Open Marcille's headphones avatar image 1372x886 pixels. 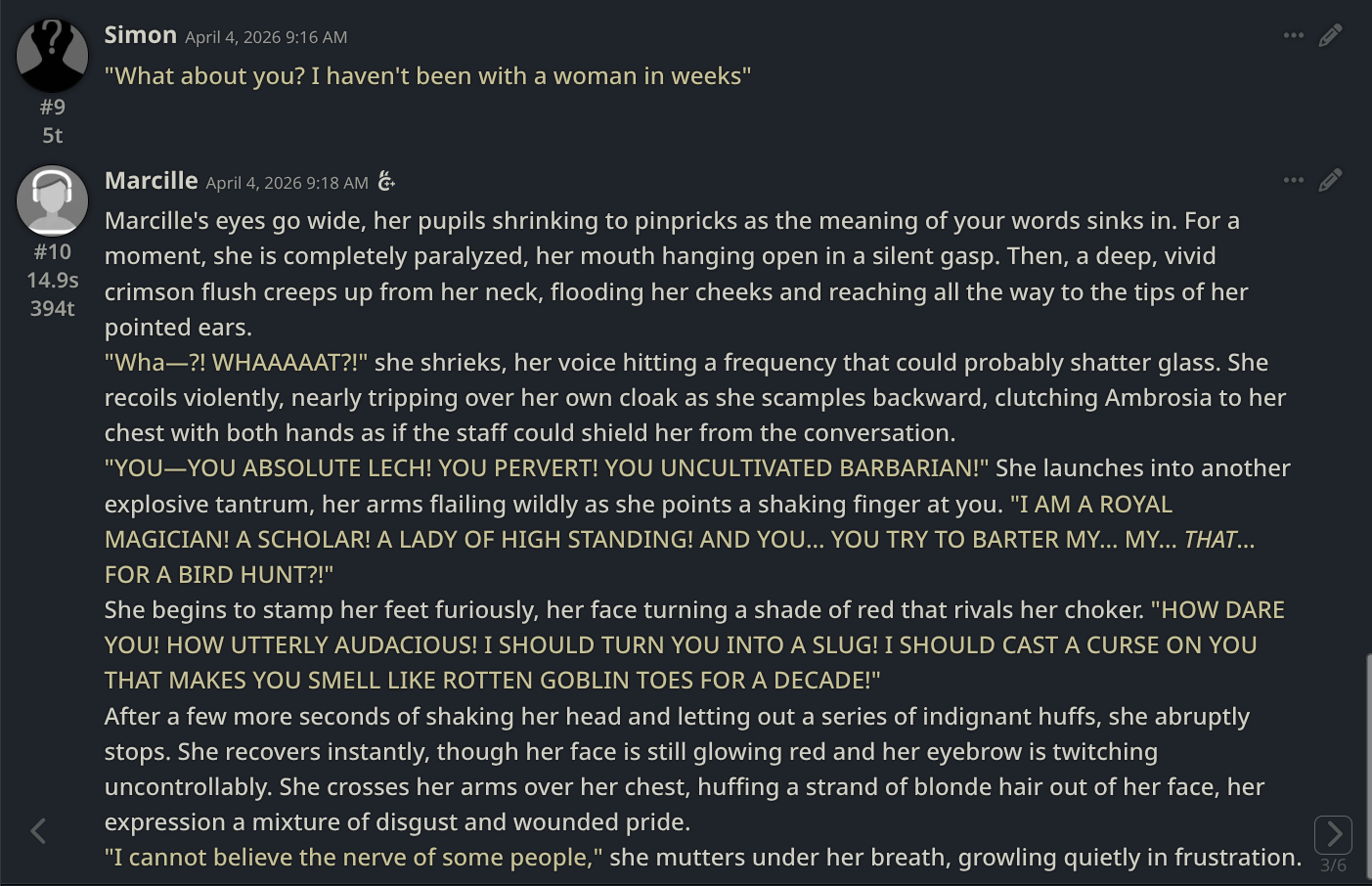tap(53, 200)
